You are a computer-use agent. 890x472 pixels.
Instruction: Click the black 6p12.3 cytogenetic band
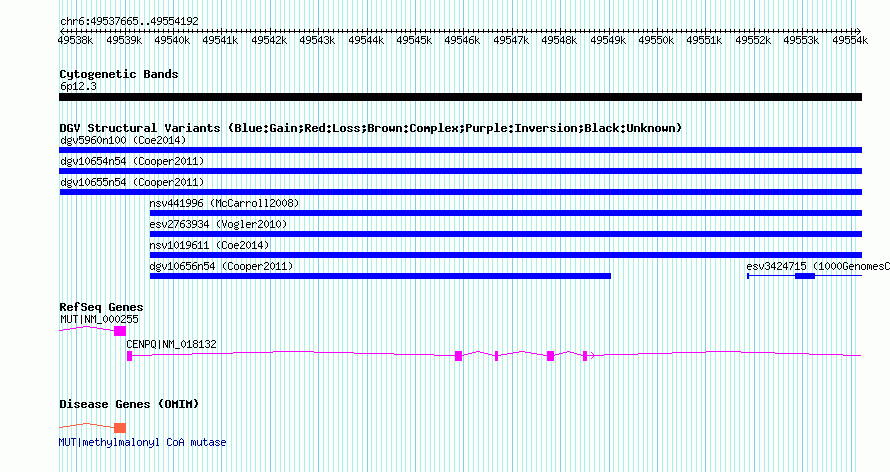[x=460, y=97]
